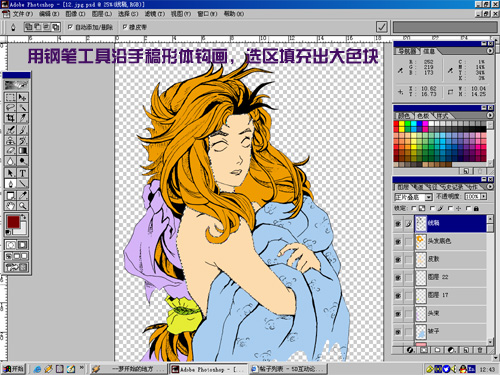The height and width of the screenshot is (375, 500).
Task: Add a layer mask icon
Action: pyautogui.click(x=424, y=350)
